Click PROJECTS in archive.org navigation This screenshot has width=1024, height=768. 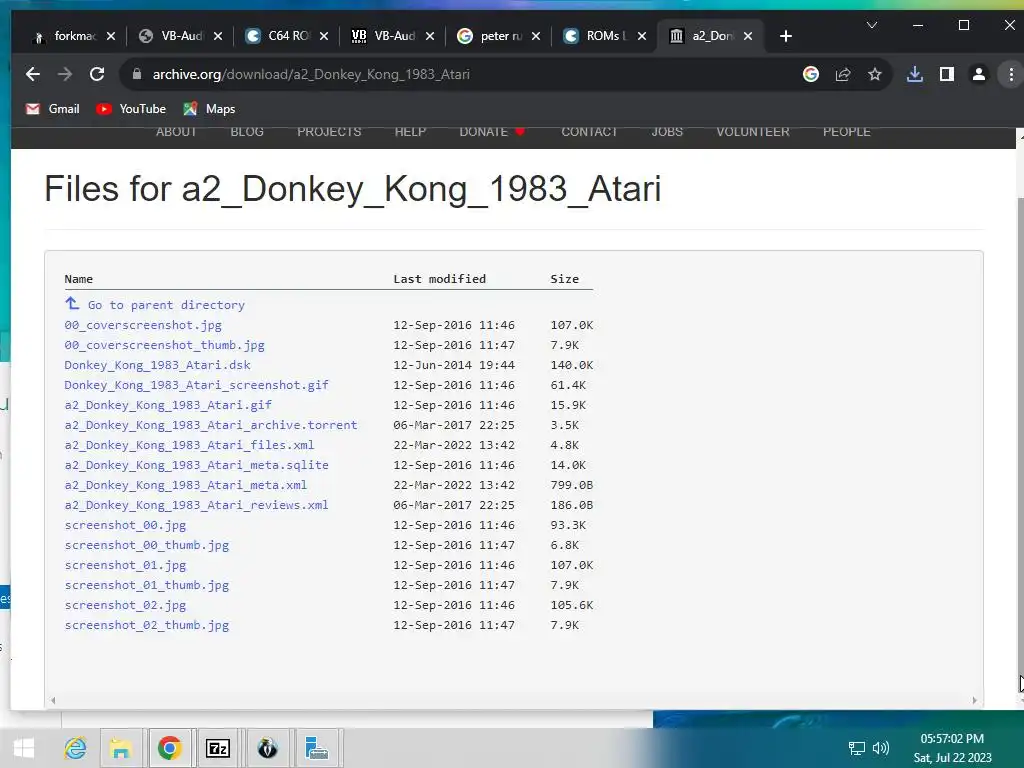[329, 132]
